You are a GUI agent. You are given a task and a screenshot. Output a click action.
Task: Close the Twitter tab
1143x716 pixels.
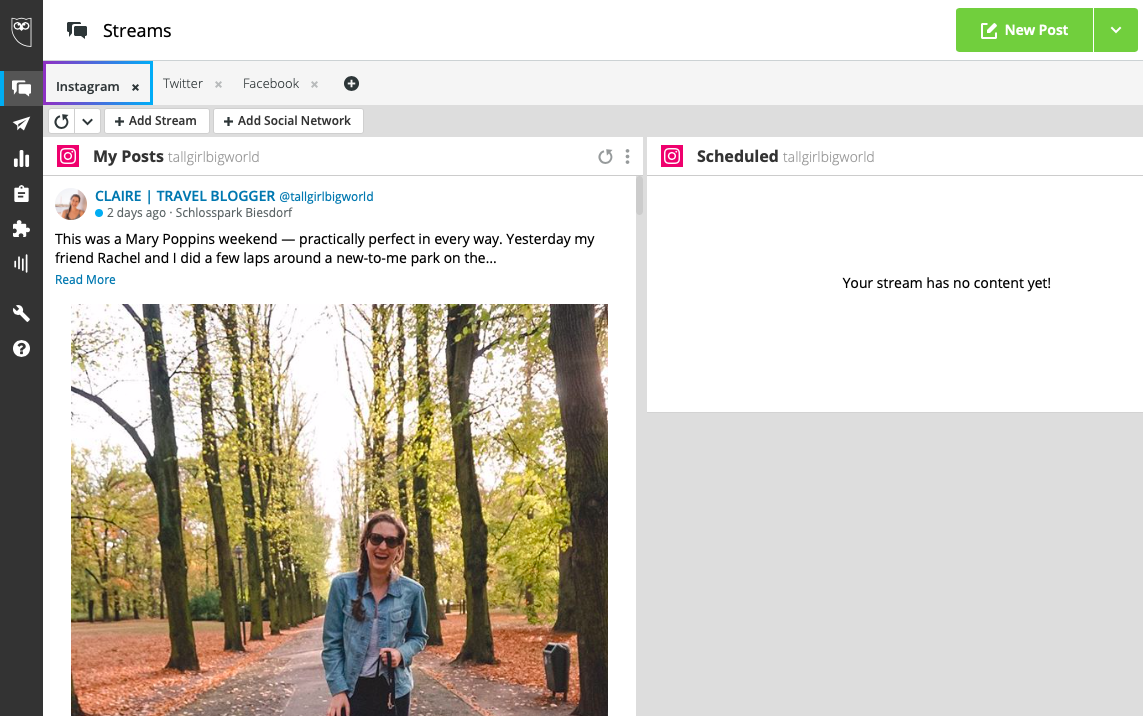(218, 85)
